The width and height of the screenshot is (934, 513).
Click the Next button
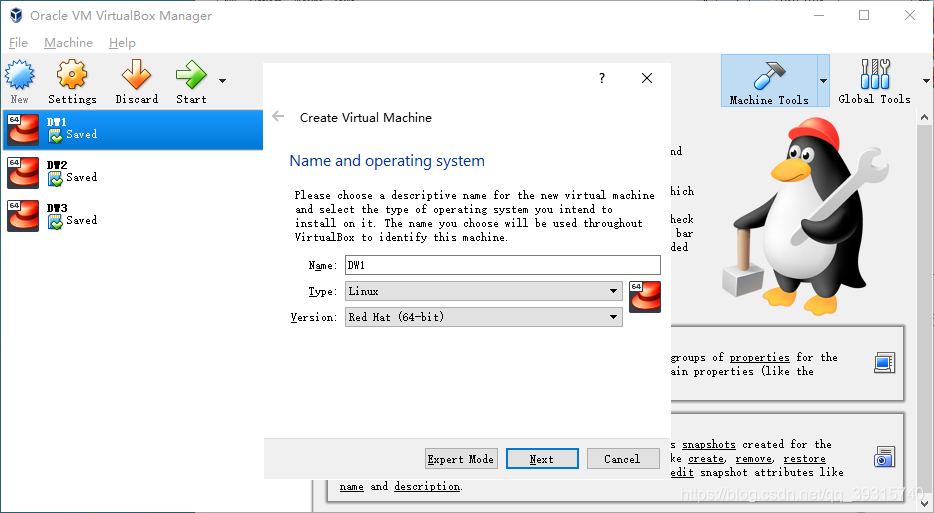pyautogui.click(x=542, y=459)
